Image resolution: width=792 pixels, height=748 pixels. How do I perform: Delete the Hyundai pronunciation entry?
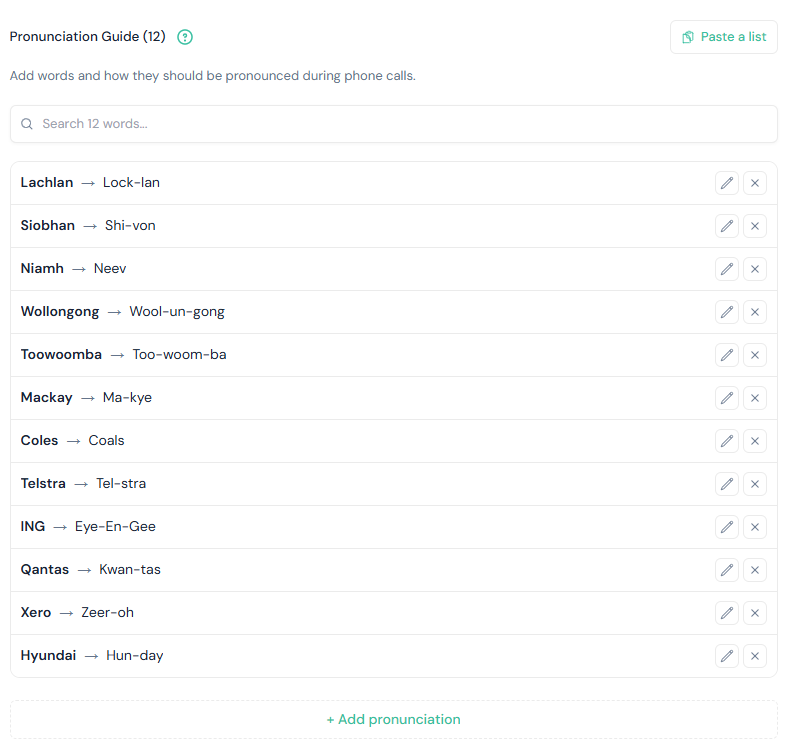pos(755,656)
